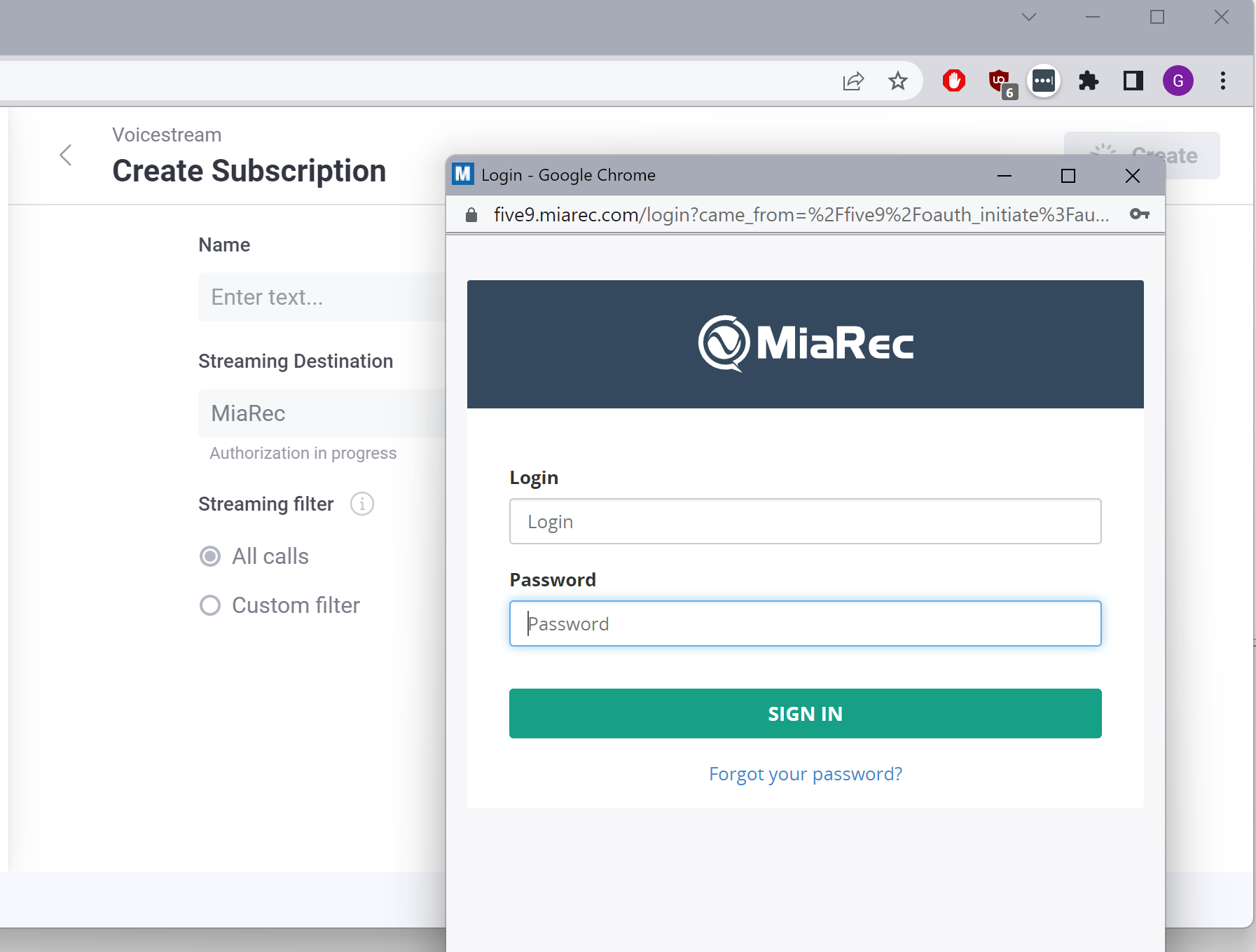1256x952 pixels.
Task: Open the Chrome three-dot menu
Action: pos(1223,81)
